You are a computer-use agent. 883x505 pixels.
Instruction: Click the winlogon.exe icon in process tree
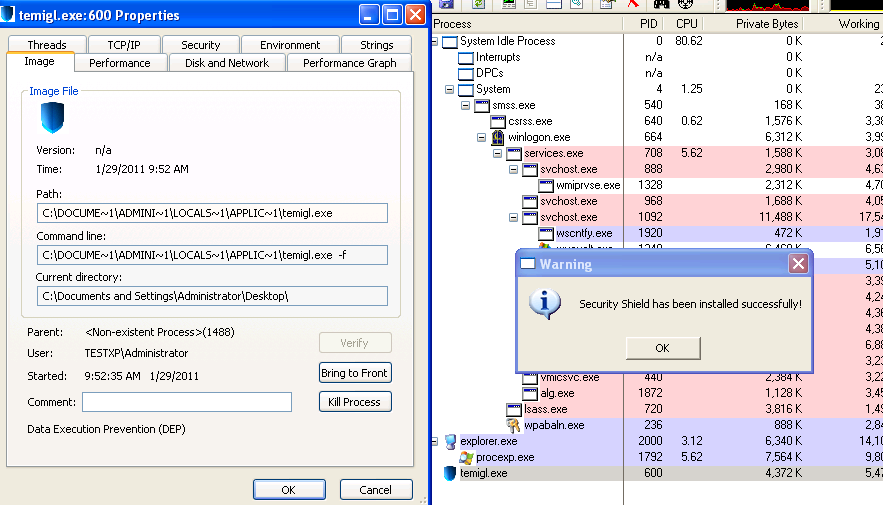[x=497, y=137]
